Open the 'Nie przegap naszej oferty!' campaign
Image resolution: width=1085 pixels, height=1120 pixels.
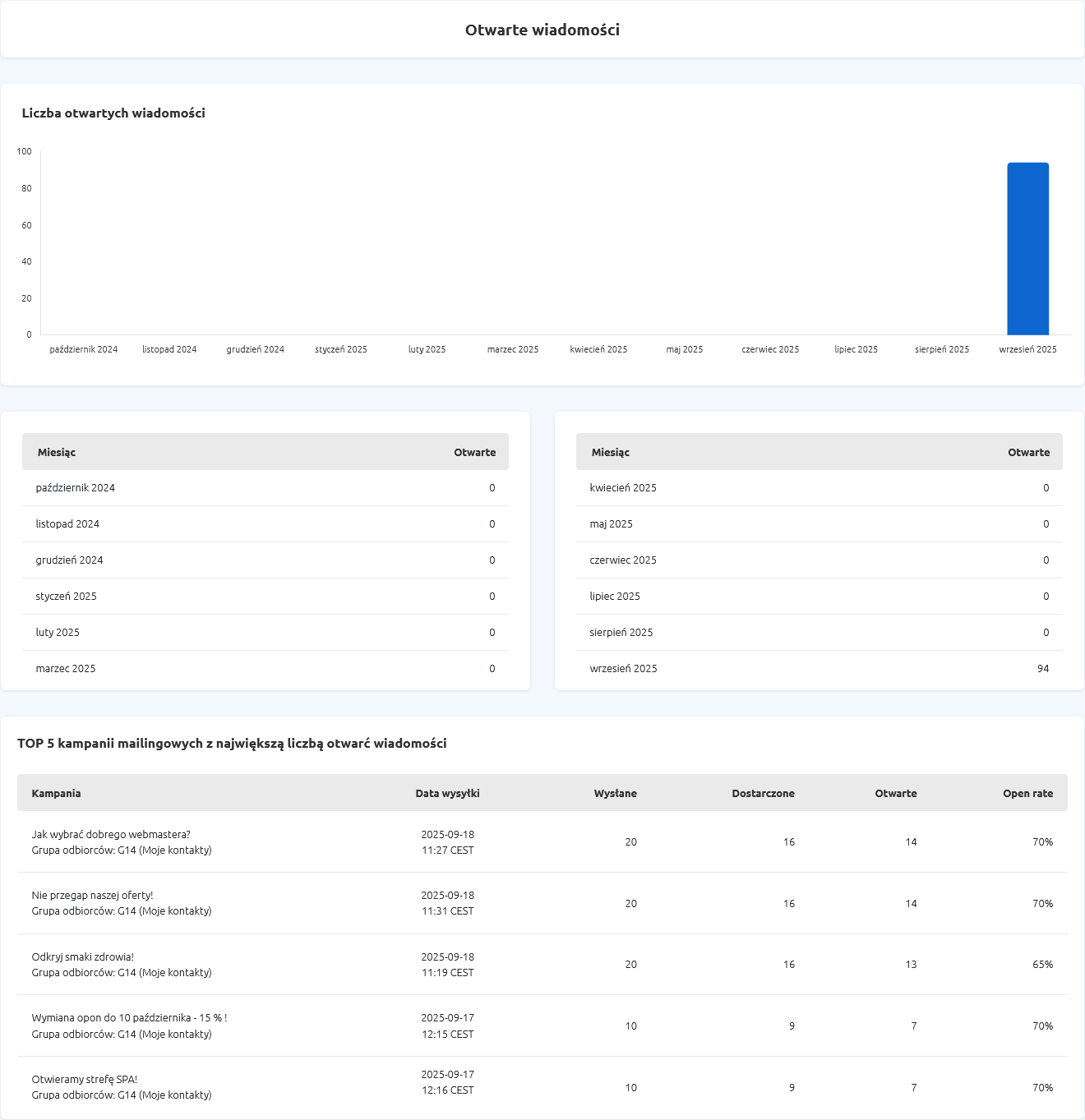(92, 895)
